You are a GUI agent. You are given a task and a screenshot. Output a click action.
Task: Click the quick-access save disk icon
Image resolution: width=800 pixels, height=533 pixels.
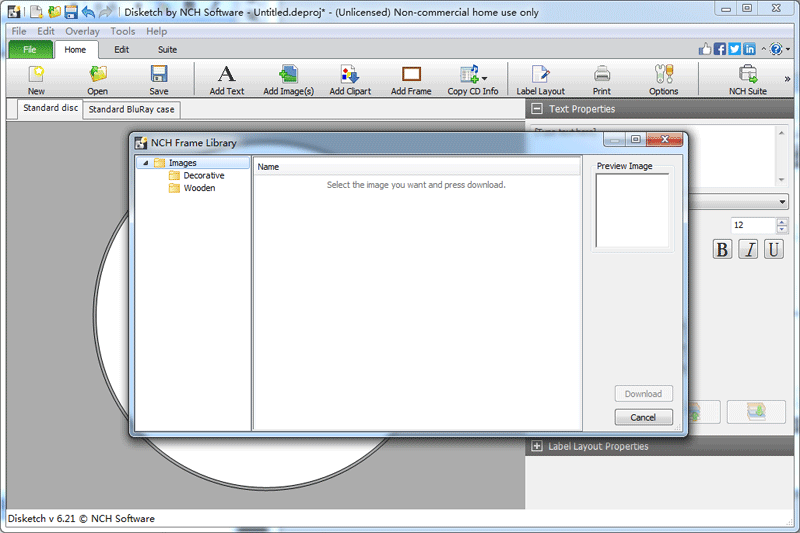[x=71, y=11]
